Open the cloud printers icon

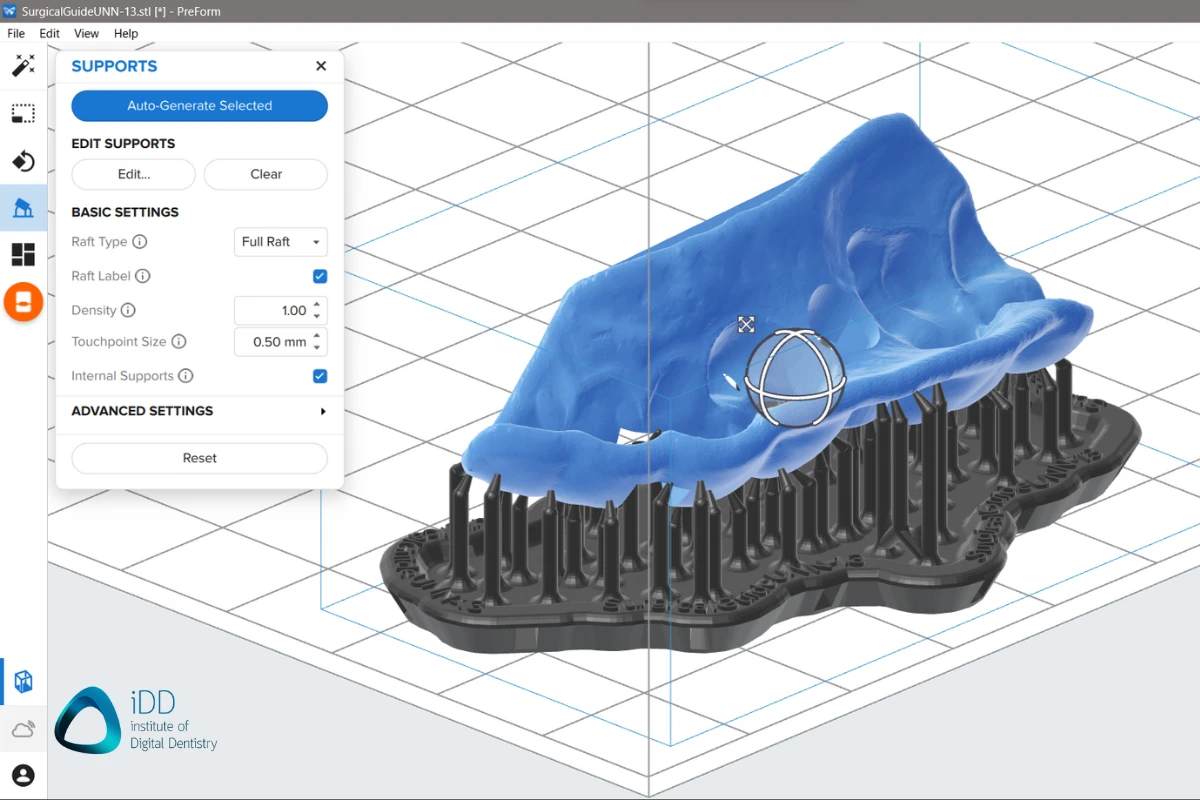(x=23, y=729)
